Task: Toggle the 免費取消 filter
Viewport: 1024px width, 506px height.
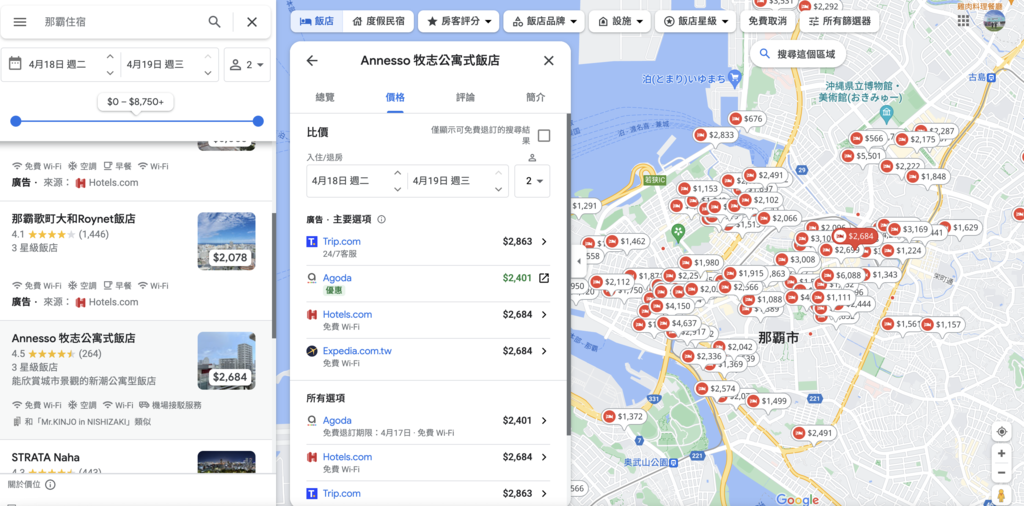Action: 768,21
